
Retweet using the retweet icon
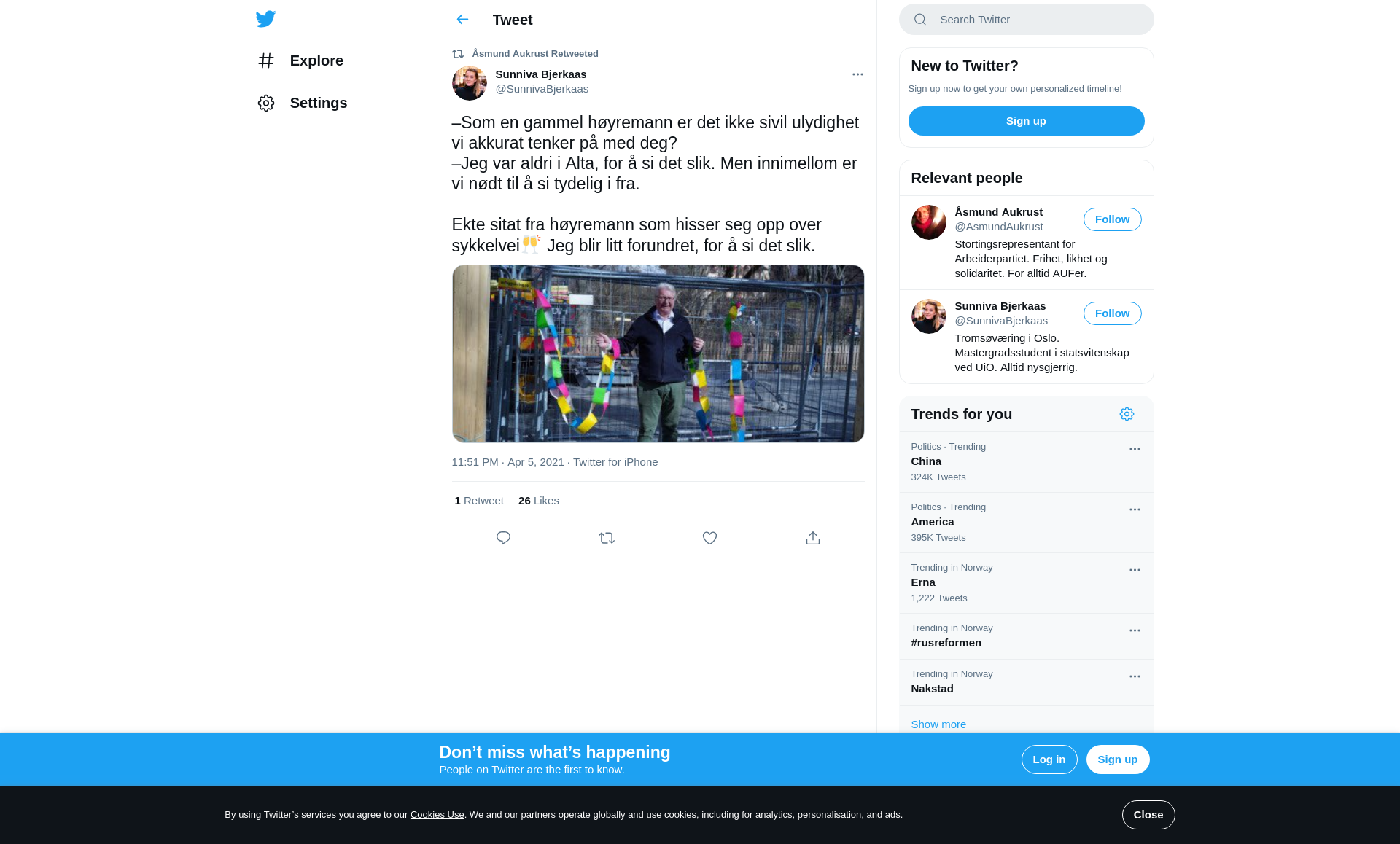coord(607,538)
